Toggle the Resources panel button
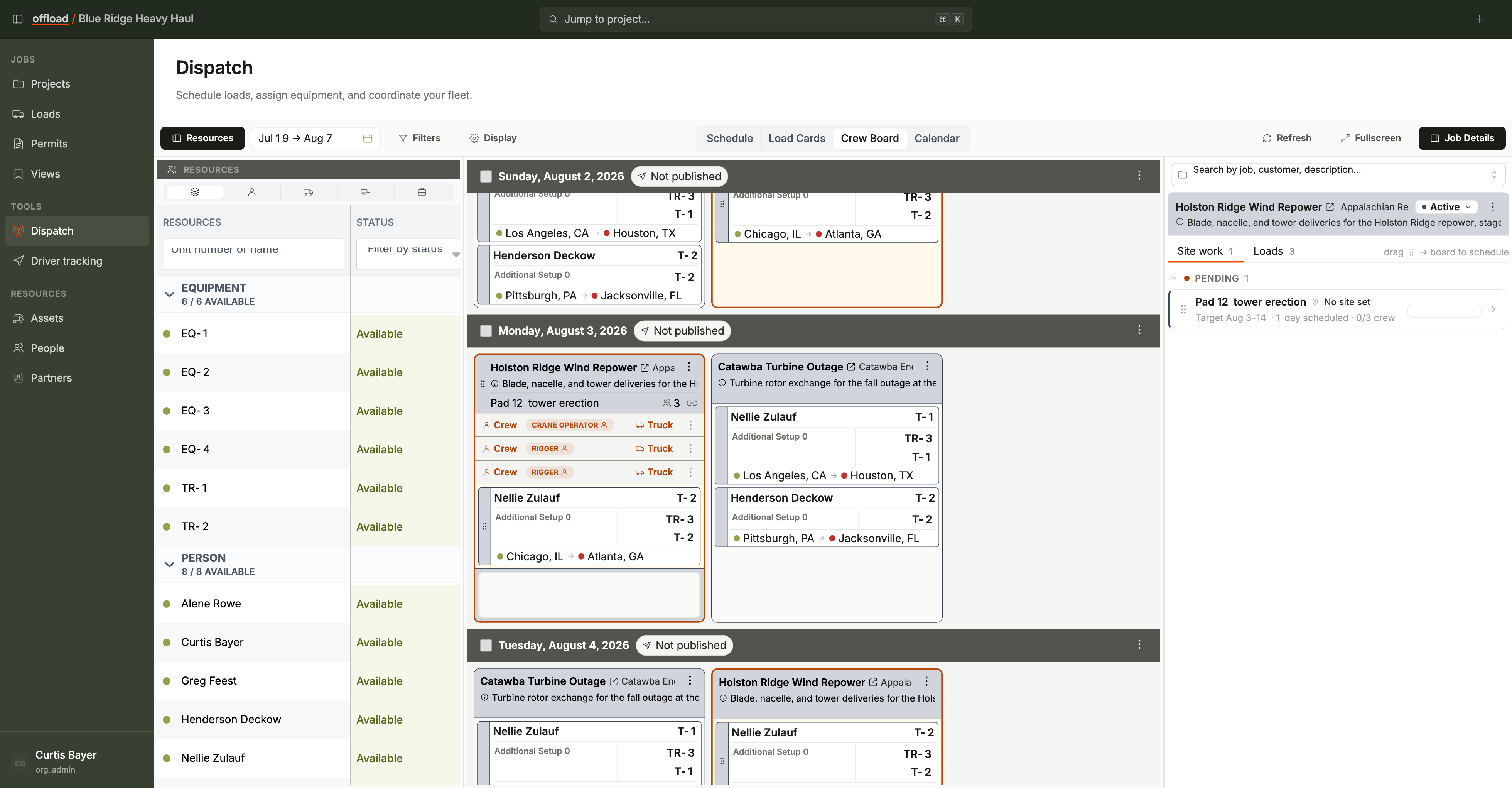Image resolution: width=1512 pixels, height=788 pixels. point(202,138)
